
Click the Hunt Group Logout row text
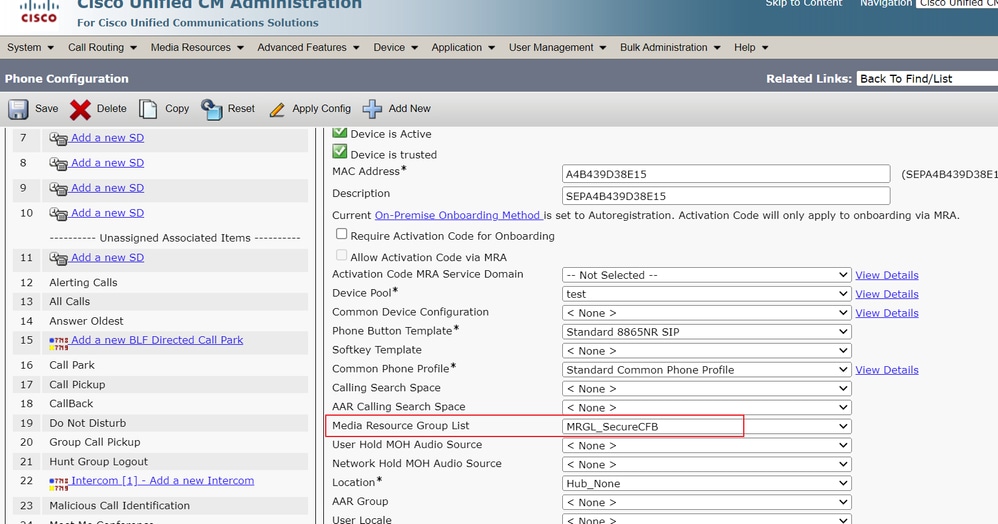coord(99,462)
